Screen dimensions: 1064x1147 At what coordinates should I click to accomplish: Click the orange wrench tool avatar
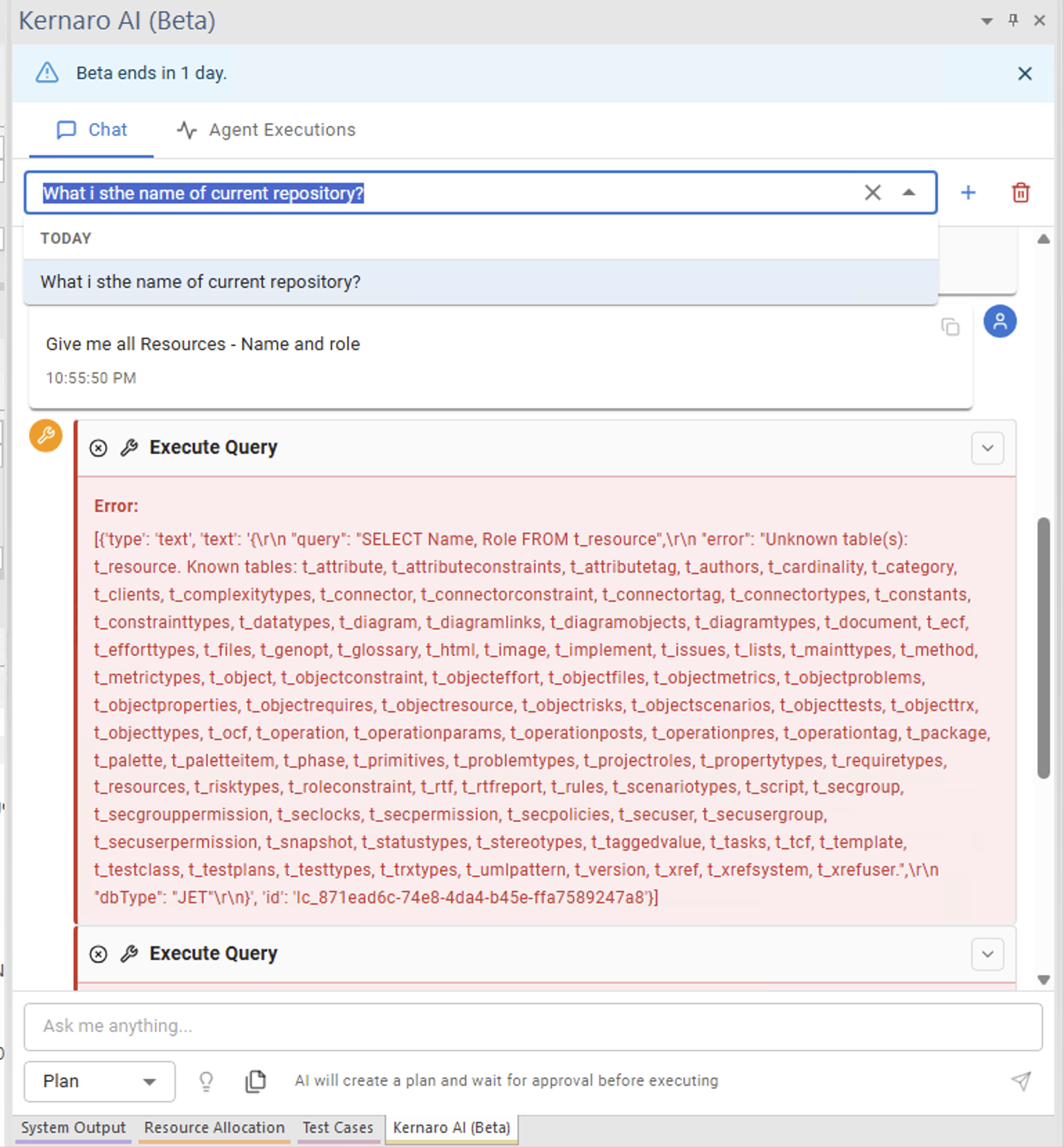(x=46, y=435)
